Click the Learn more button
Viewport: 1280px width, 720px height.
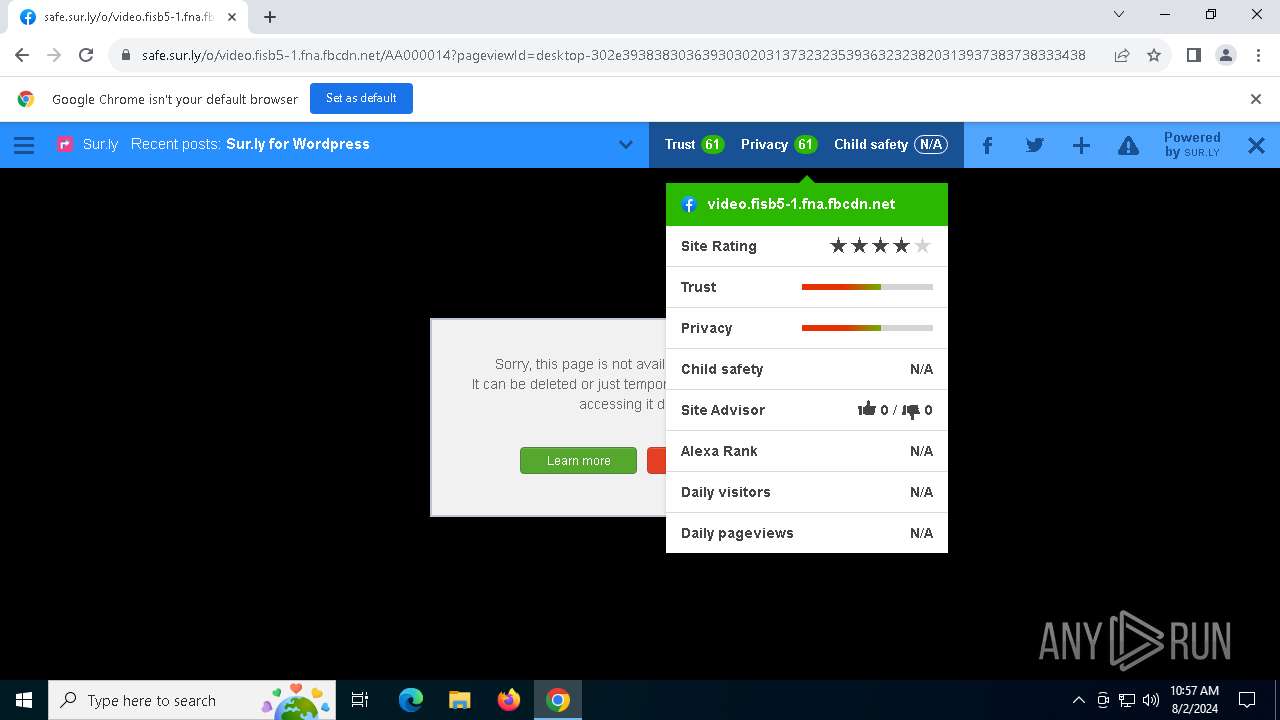pos(578,460)
